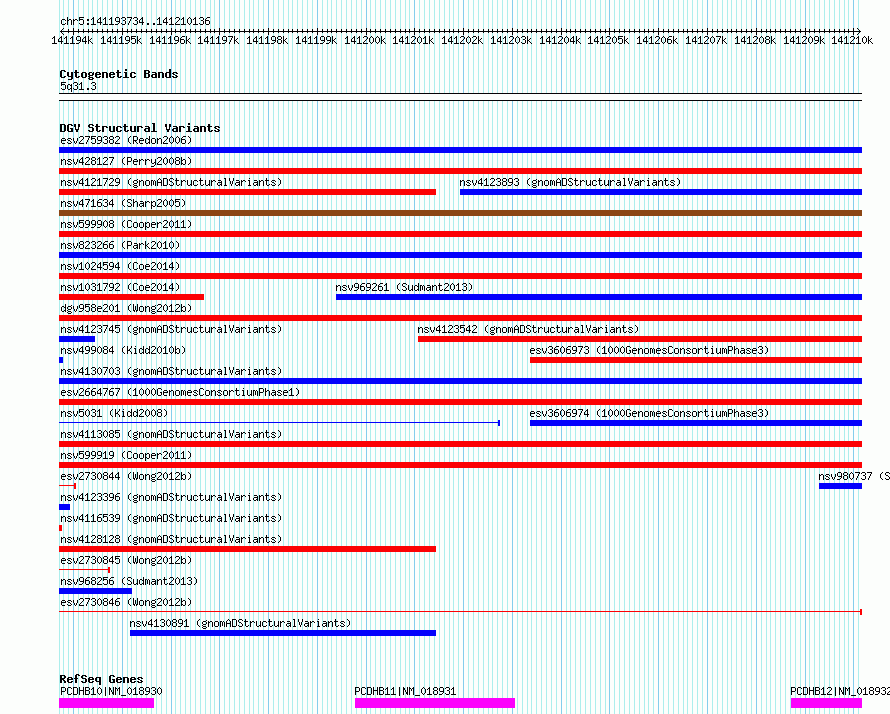Open nsv599908 (Cooper2011) variant label
This screenshot has width=890, height=714.
[126, 224]
